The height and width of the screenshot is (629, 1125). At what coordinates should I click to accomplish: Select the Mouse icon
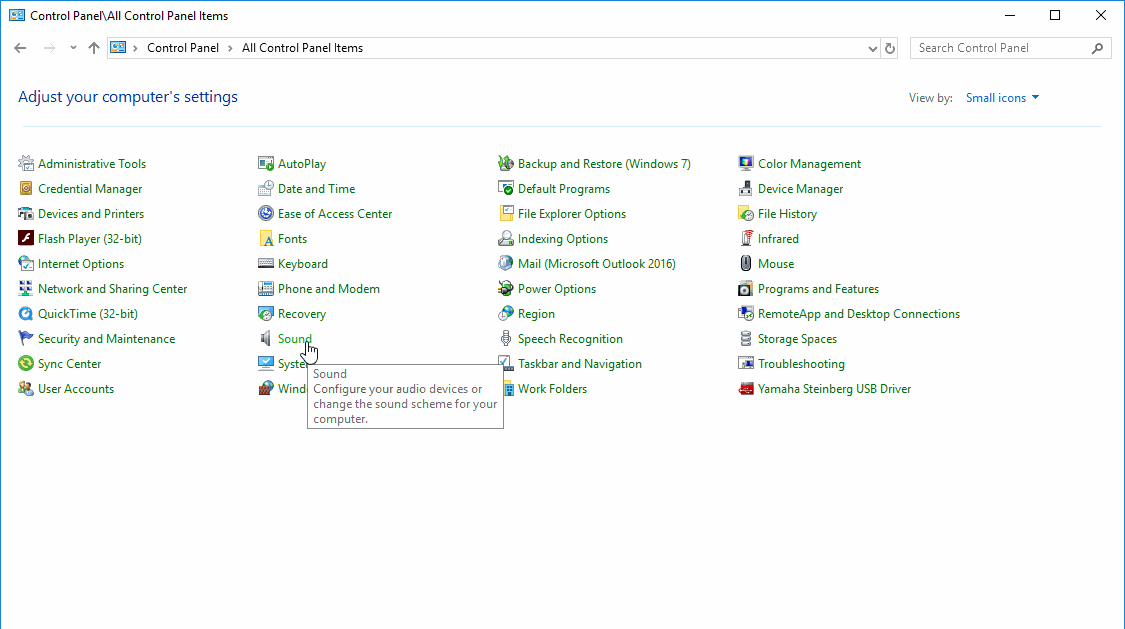pos(746,264)
